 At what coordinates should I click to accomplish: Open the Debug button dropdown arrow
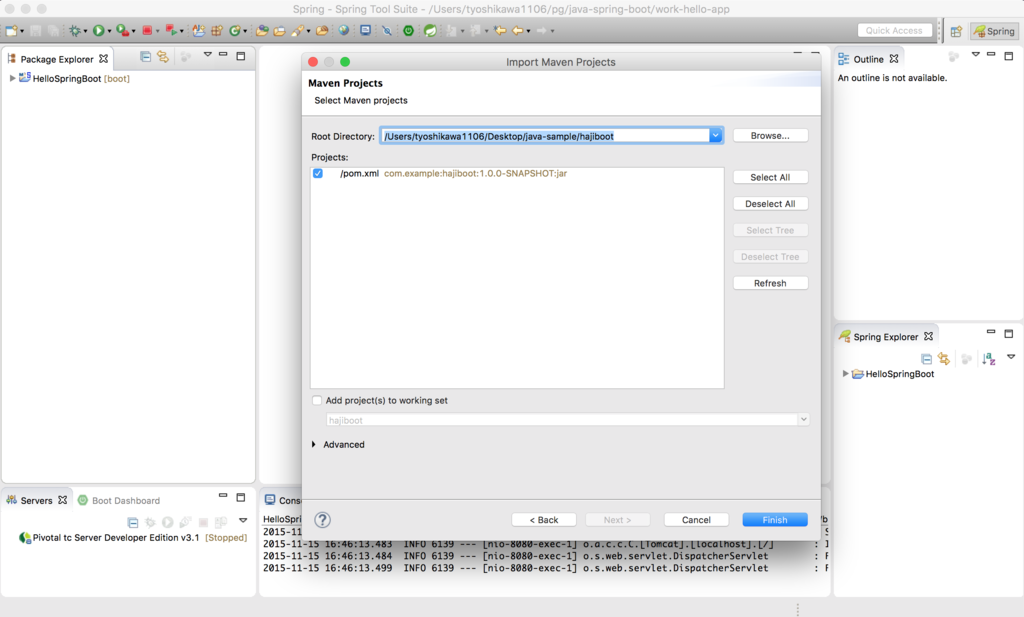point(85,31)
